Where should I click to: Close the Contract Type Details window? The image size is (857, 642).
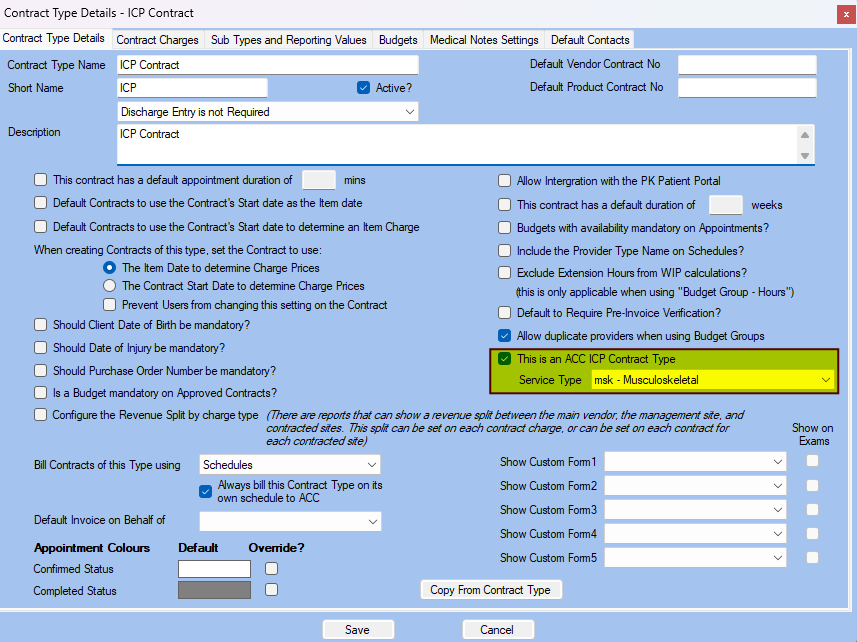tap(846, 15)
